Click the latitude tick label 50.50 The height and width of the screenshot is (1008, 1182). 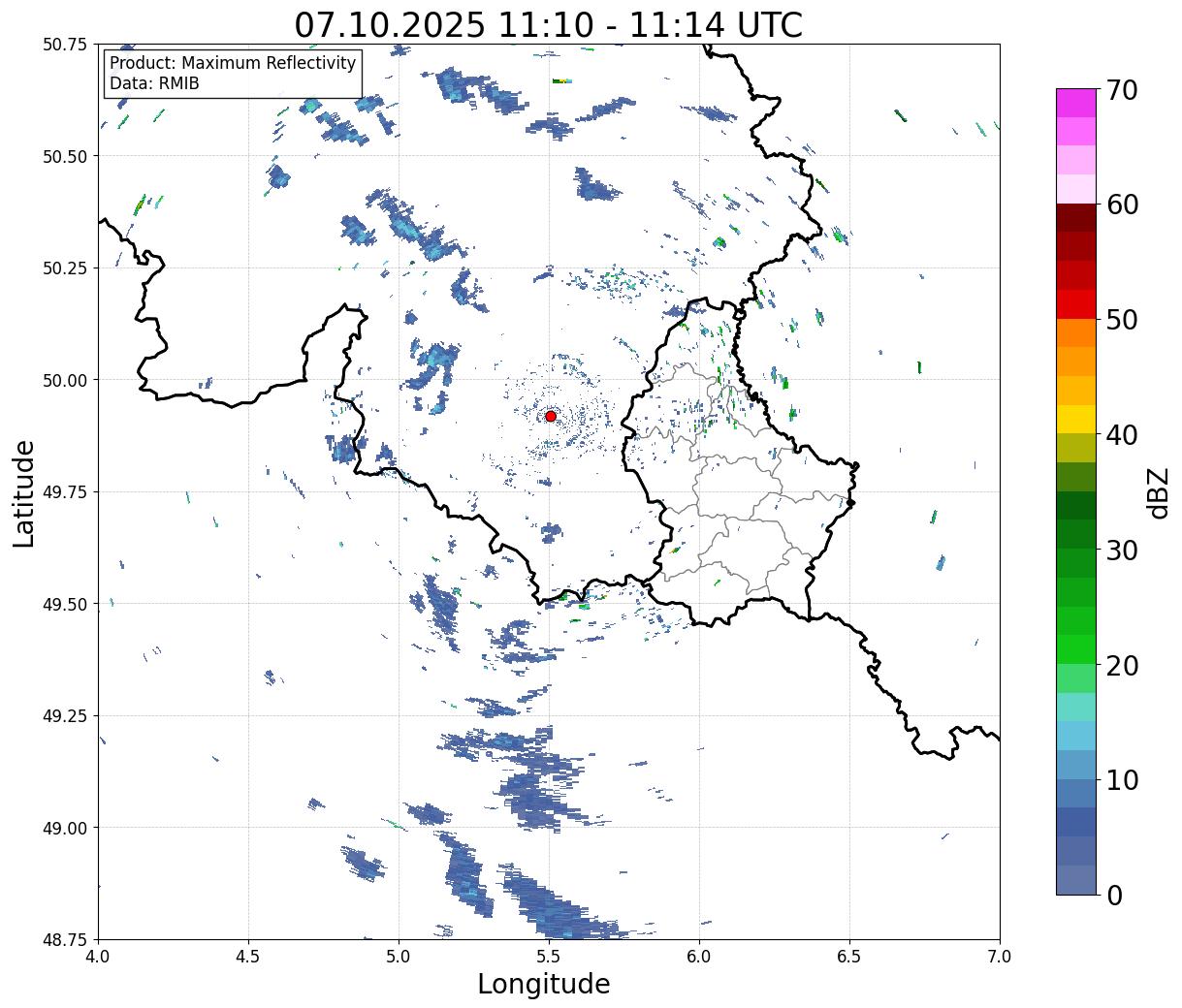[64, 156]
